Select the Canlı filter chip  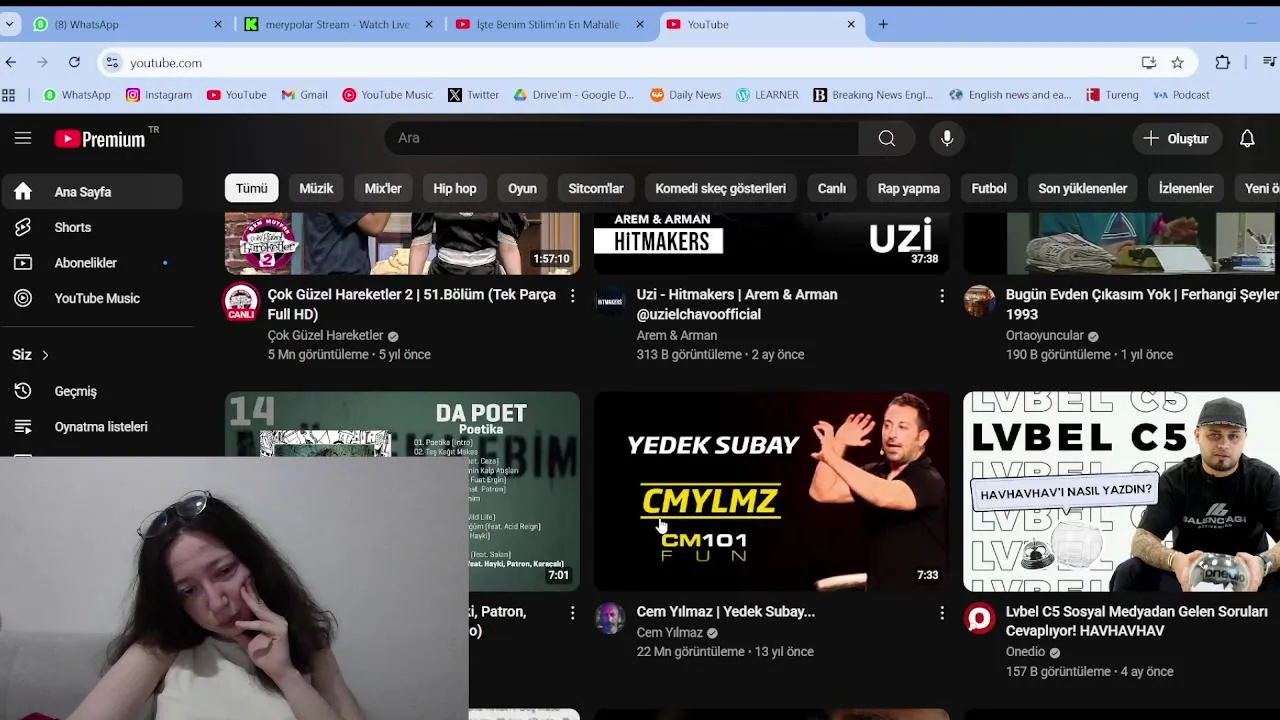coord(832,188)
